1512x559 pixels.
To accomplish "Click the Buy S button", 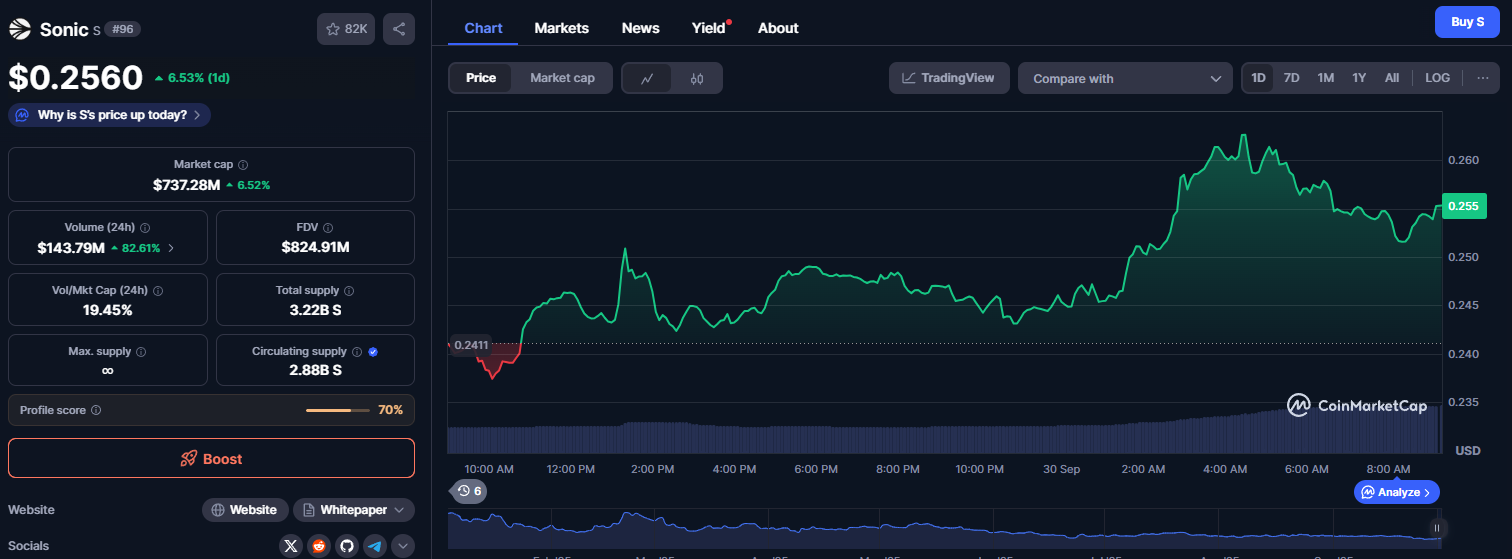I will click(1467, 21).
